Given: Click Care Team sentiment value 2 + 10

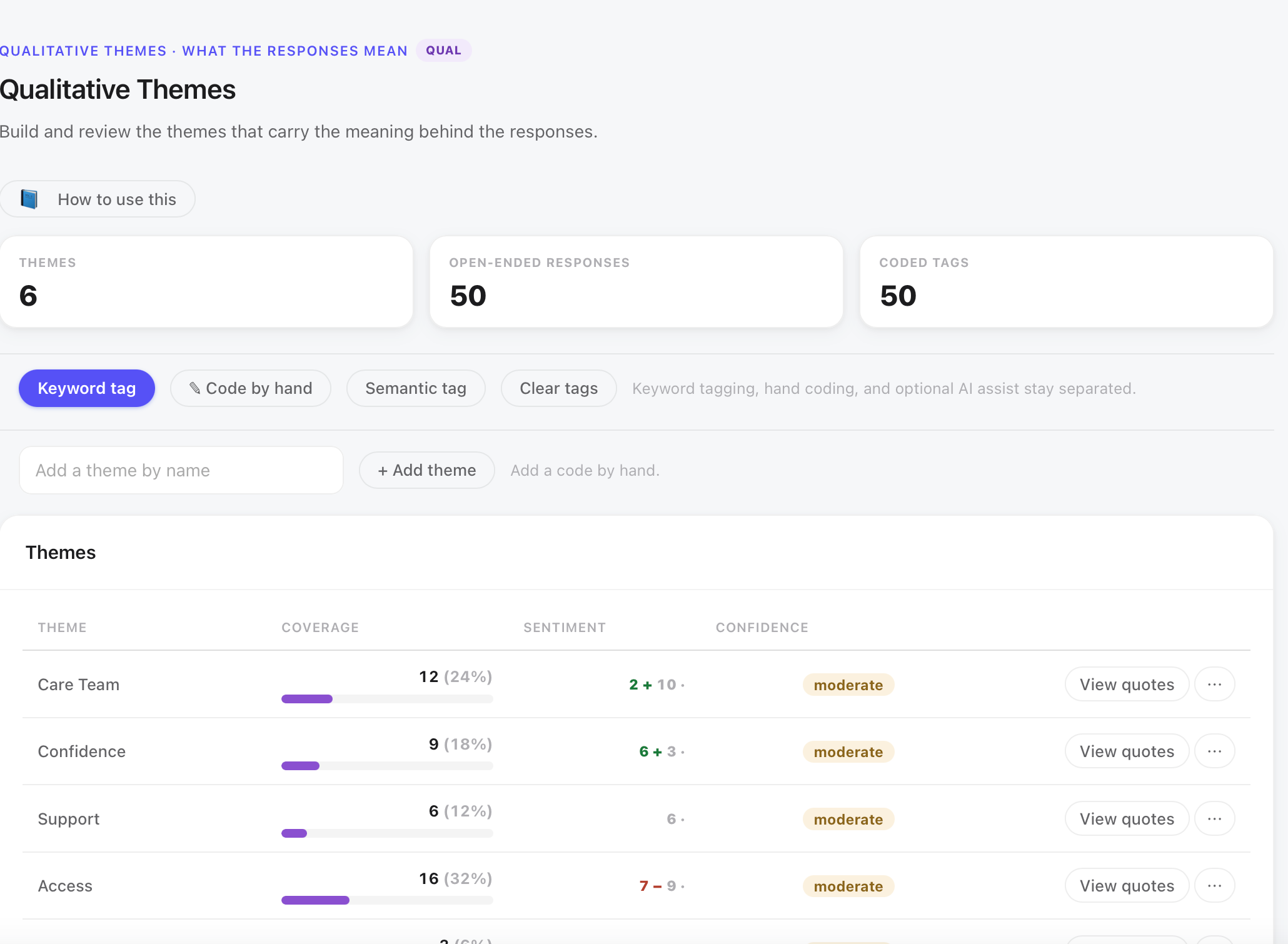Looking at the screenshot, I should tap(657, 685).
